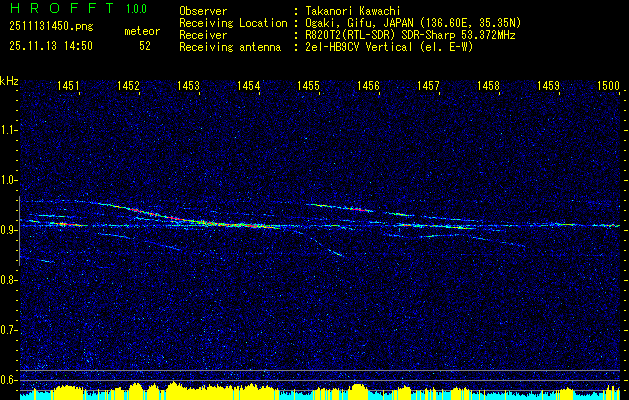Click the 2el-HB9CV Vertical antenna text

390,47
